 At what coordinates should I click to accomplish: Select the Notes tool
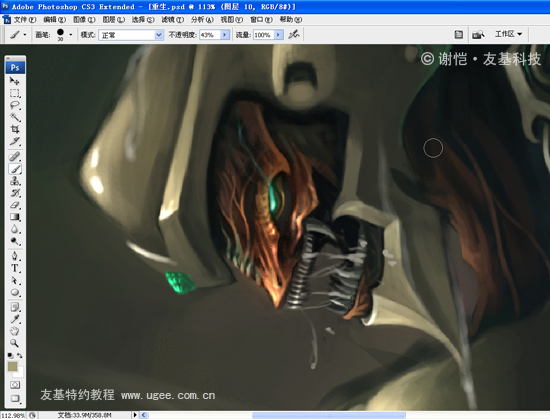click(x=15, y=308)
